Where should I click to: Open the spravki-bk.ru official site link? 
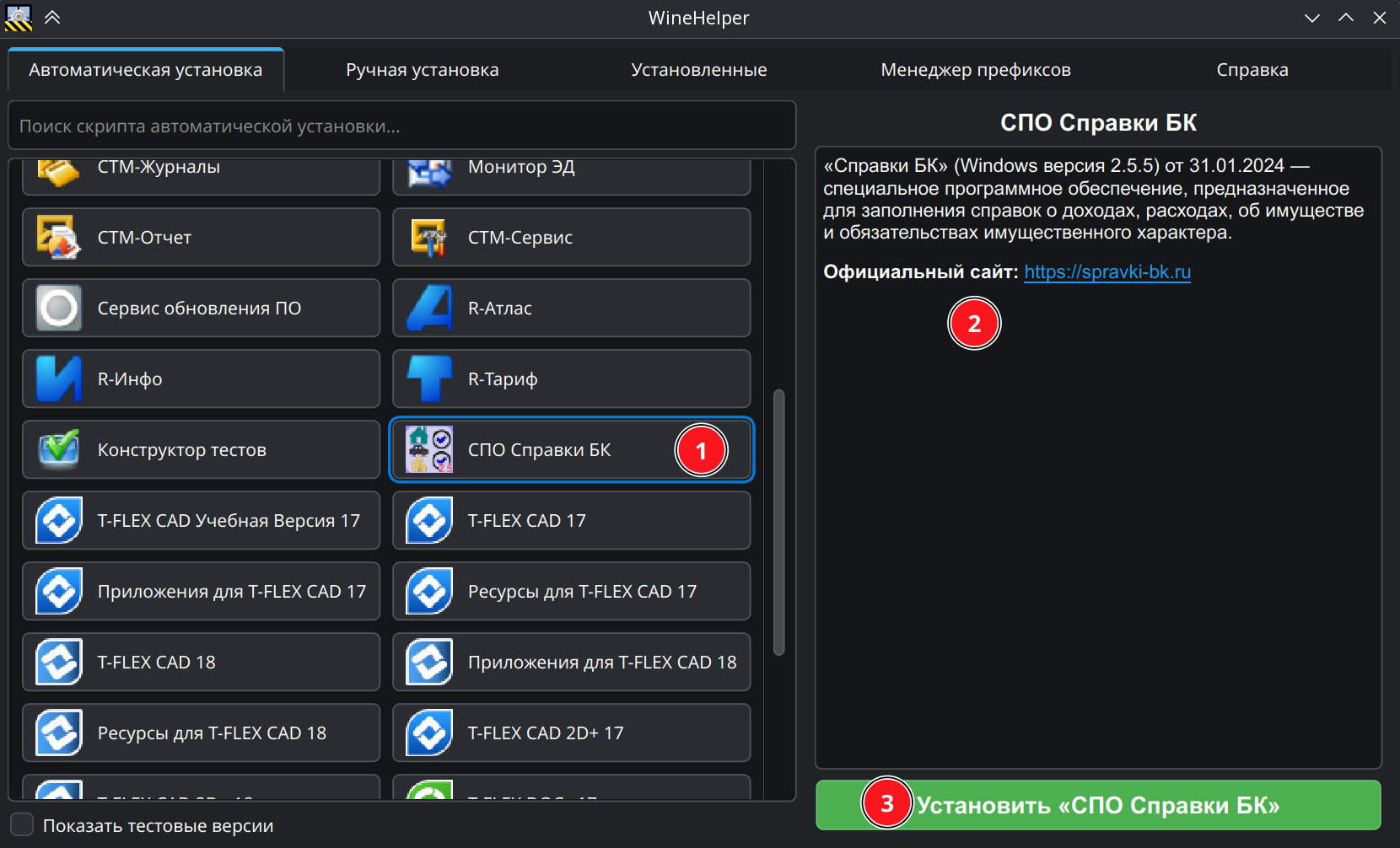point(1107,272)
